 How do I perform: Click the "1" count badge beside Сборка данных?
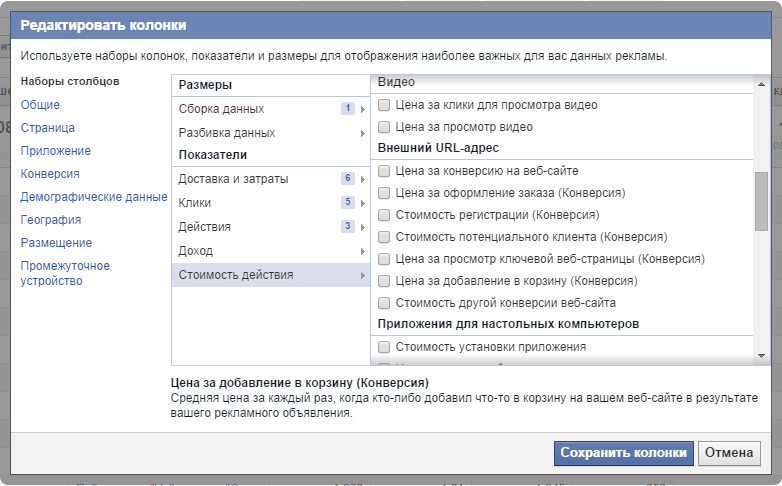point(348,109)
